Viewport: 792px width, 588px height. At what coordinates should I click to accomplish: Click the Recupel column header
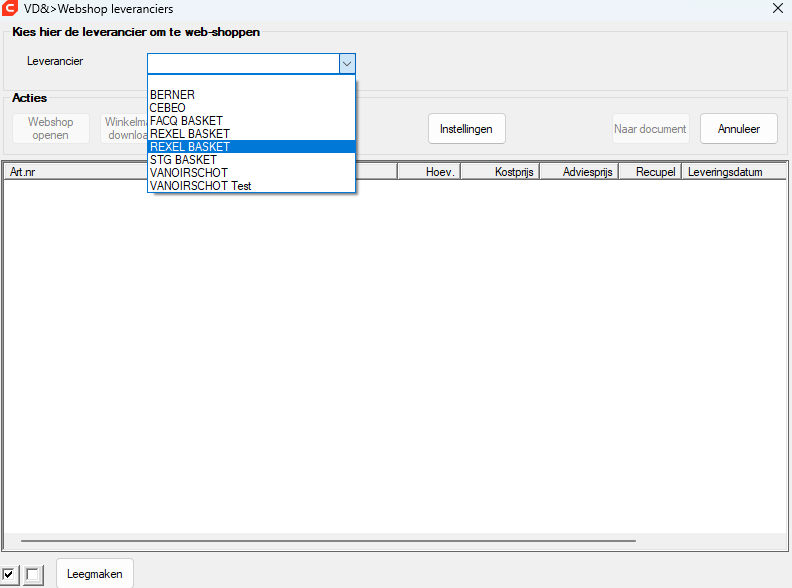click(x=651, y=172)
